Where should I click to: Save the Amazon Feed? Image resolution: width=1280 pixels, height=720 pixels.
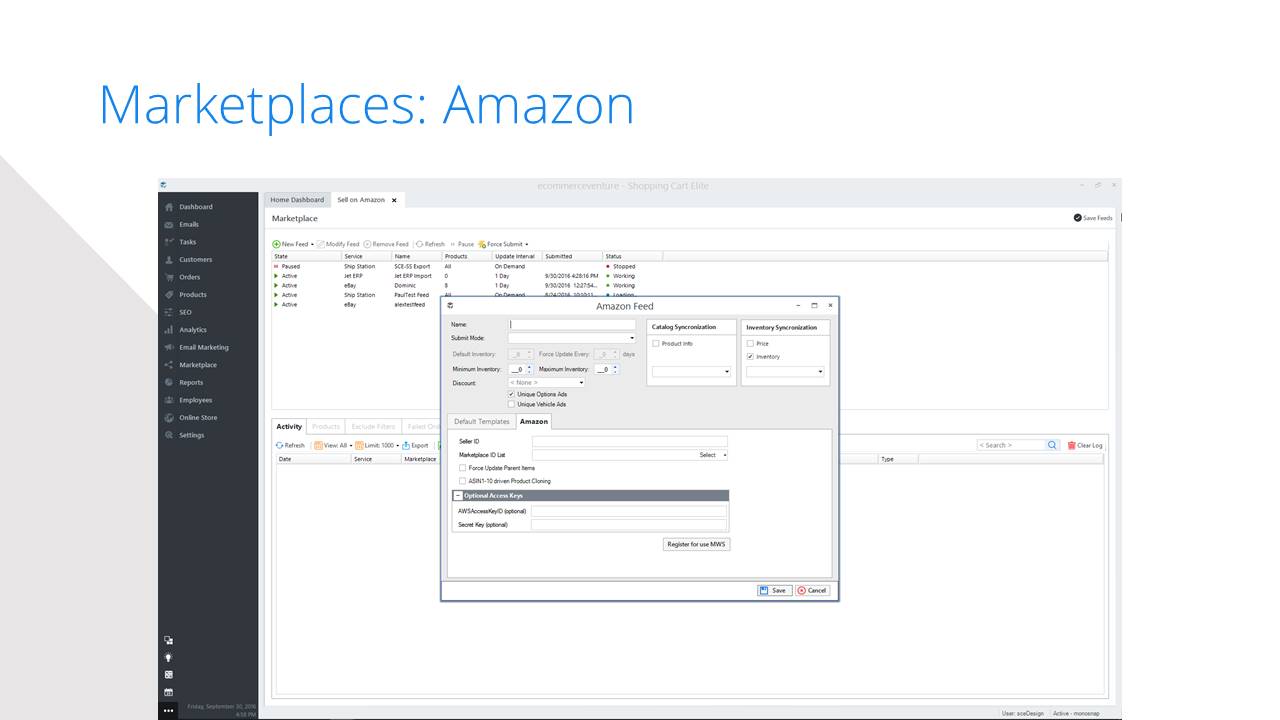tap(773, 590)
